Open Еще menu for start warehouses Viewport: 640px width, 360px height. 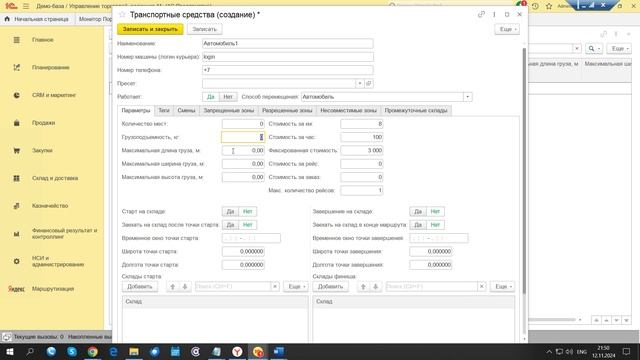coord(296,287)
